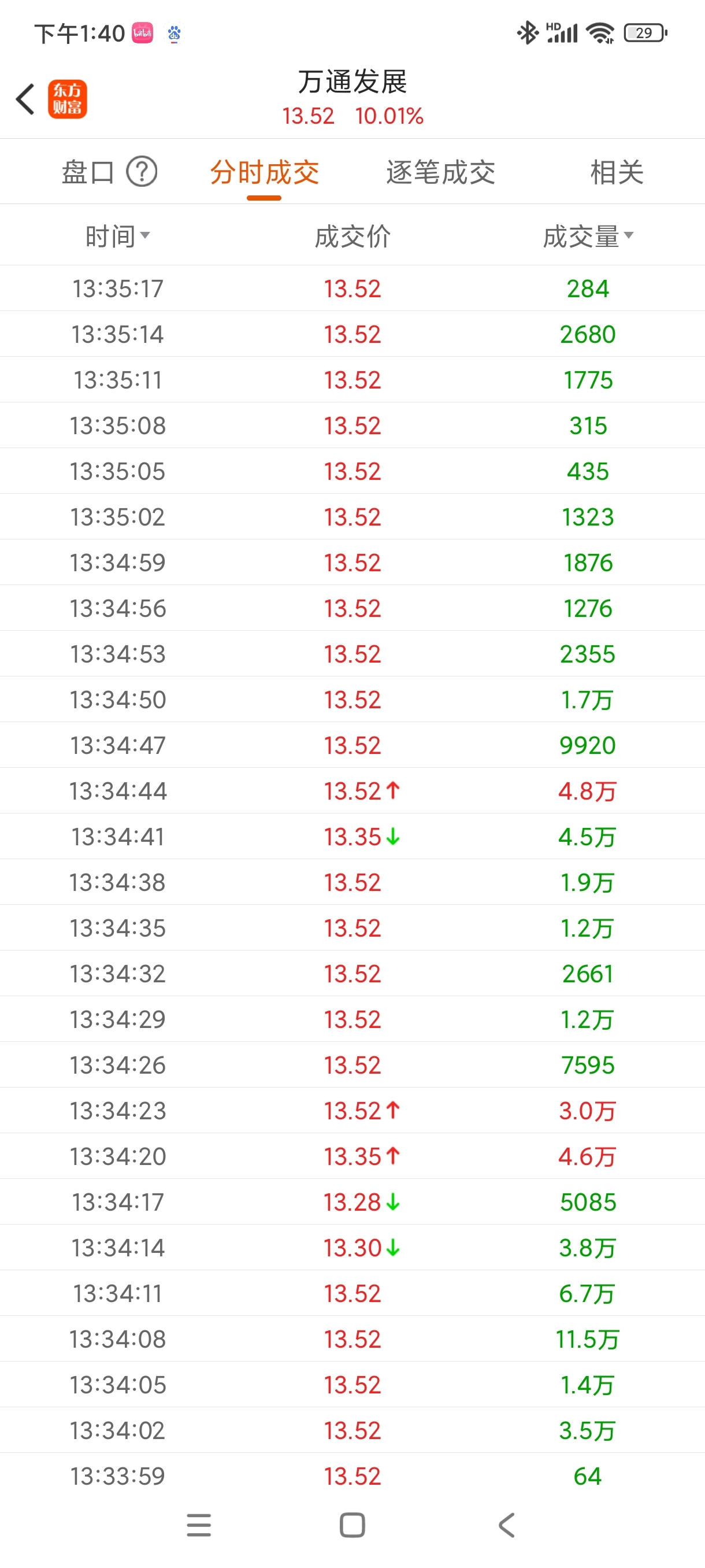Viewport: 705px width, 1568px height.
Task: Tap the battery indicator in status bar
Action: pyautogui.click(x=646, y=33)
